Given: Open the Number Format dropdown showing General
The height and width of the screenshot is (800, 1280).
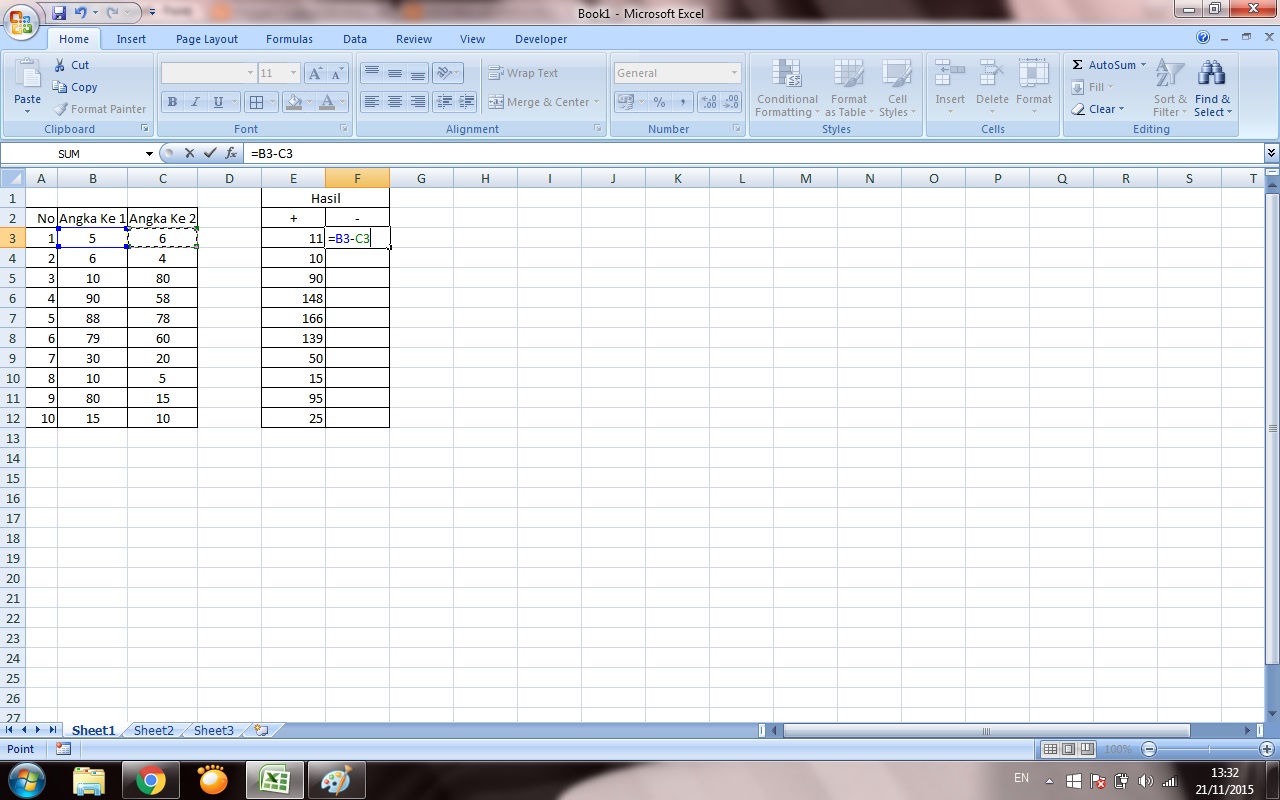Looking at the screenshot, I should click(x=676, y=72).
